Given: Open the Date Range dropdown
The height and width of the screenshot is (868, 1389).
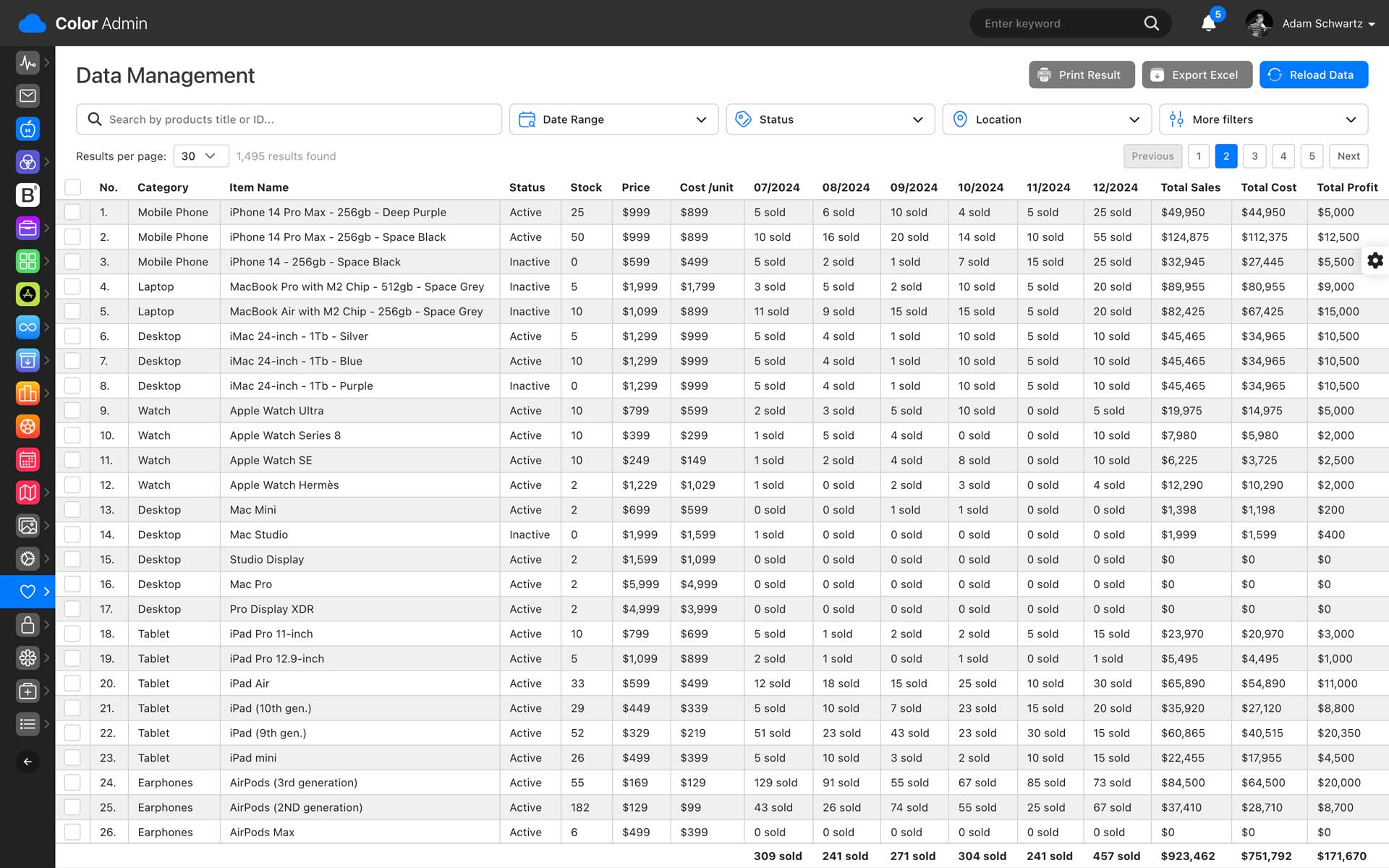Looking at the screenshot, I should tap(613, 119).
